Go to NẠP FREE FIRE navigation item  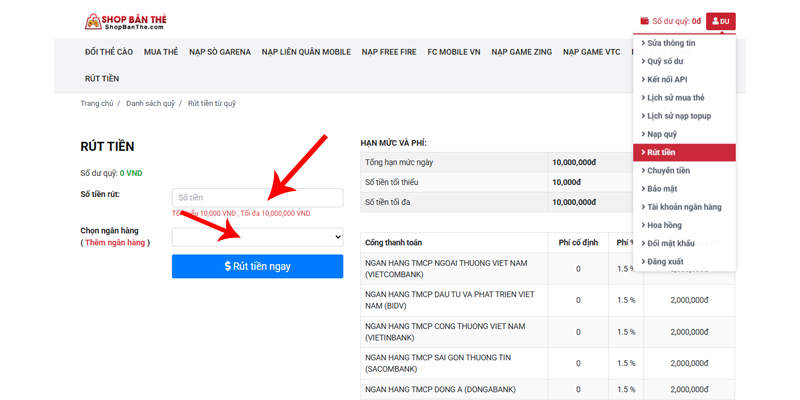389,52
